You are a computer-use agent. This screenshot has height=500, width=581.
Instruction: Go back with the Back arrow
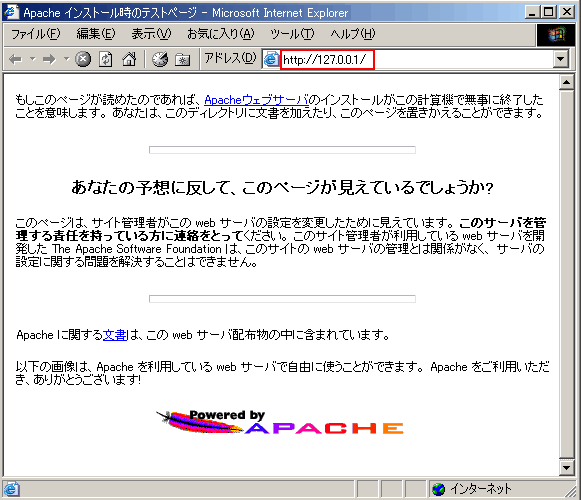pos(16,59)
